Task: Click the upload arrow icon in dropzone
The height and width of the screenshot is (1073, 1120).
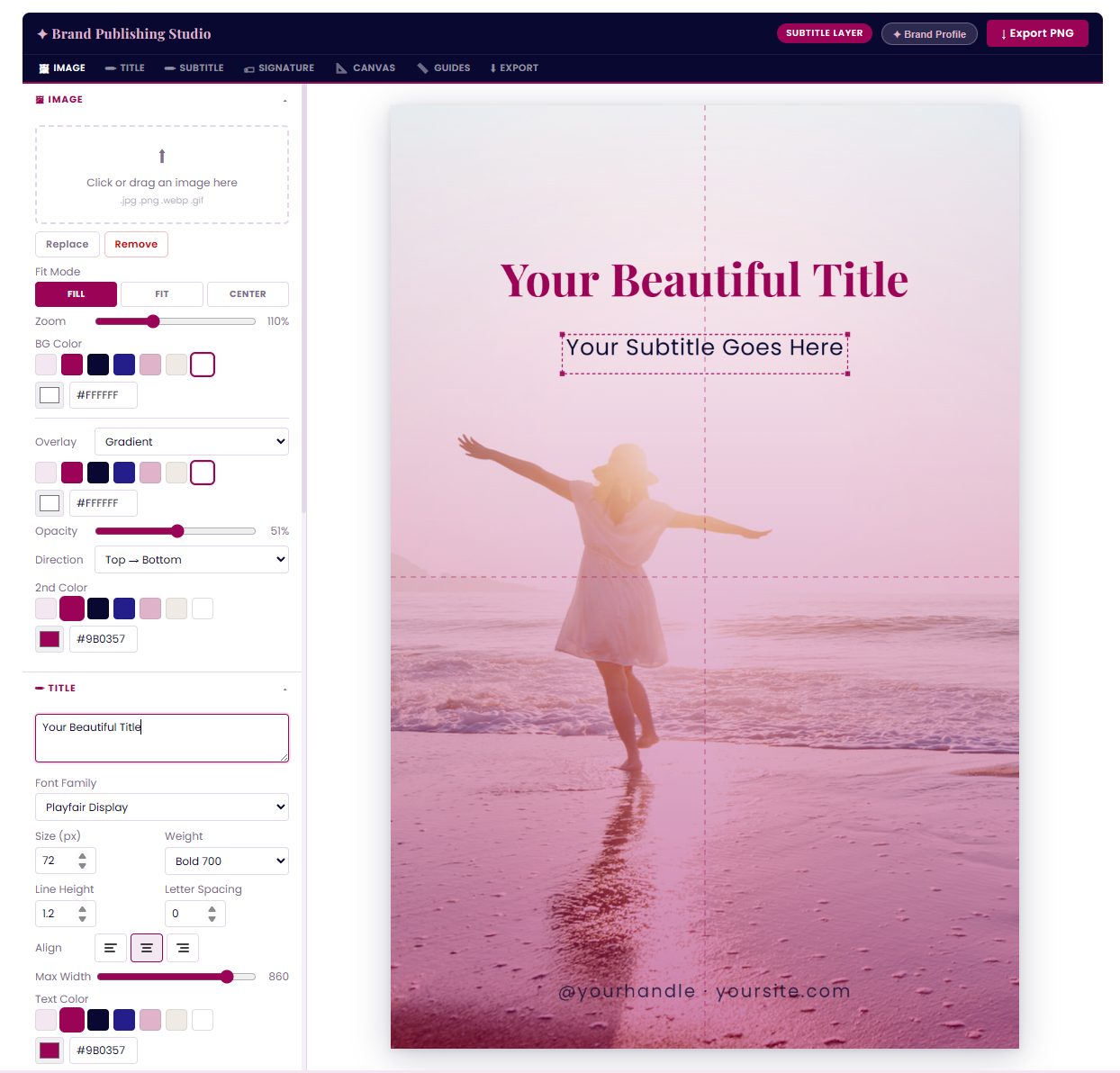Action: coord(162,156)
